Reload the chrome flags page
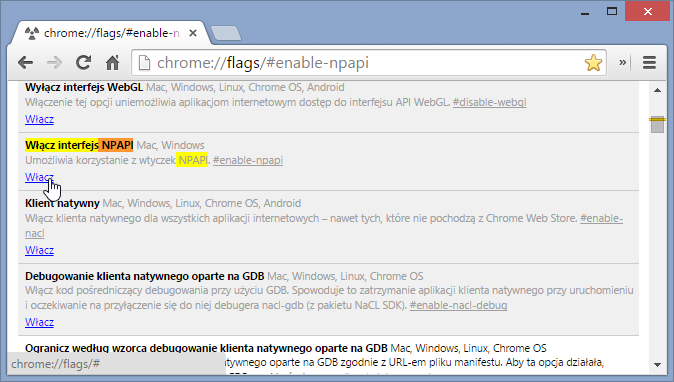 tap(83, 63)
